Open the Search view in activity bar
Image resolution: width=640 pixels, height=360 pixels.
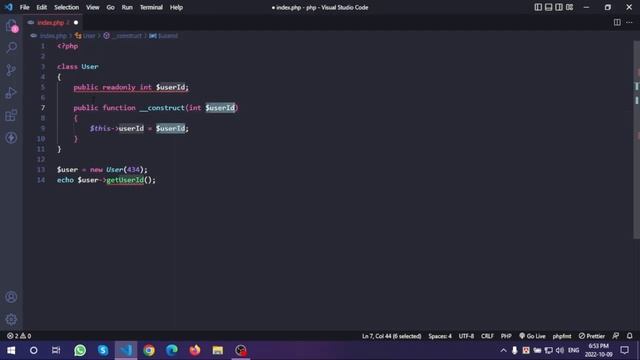coord(11,48)
